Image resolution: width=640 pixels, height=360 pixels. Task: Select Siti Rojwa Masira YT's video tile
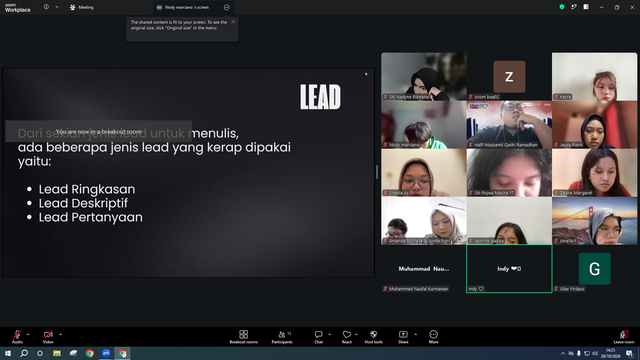pyautogui.click(x=509, y=173)
